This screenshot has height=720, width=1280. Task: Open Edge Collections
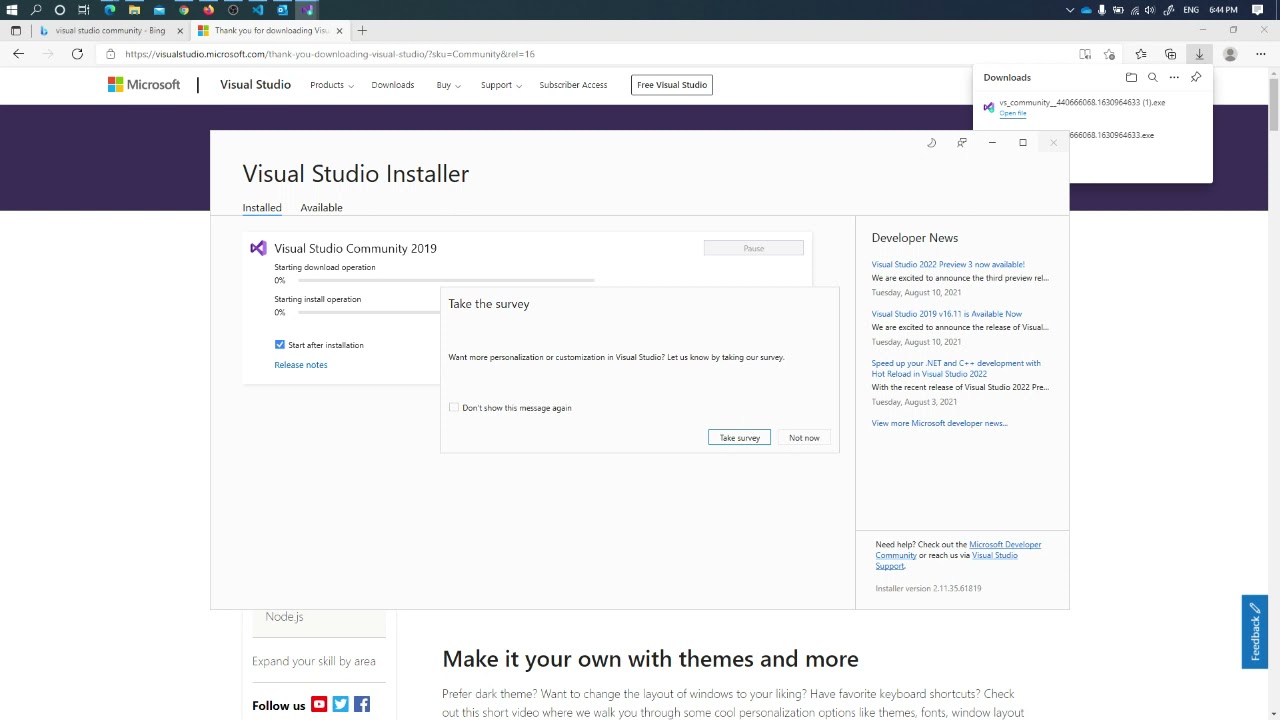click(x=1170, y=54)
